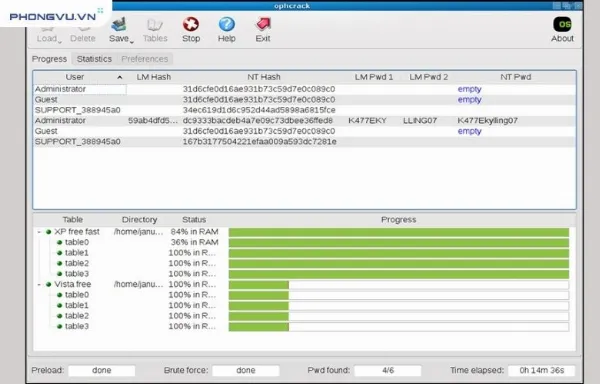The height and width of the screenshot is (384, 600).
Task: Click the green status dot for Vista free
Action: pos(49,284)
